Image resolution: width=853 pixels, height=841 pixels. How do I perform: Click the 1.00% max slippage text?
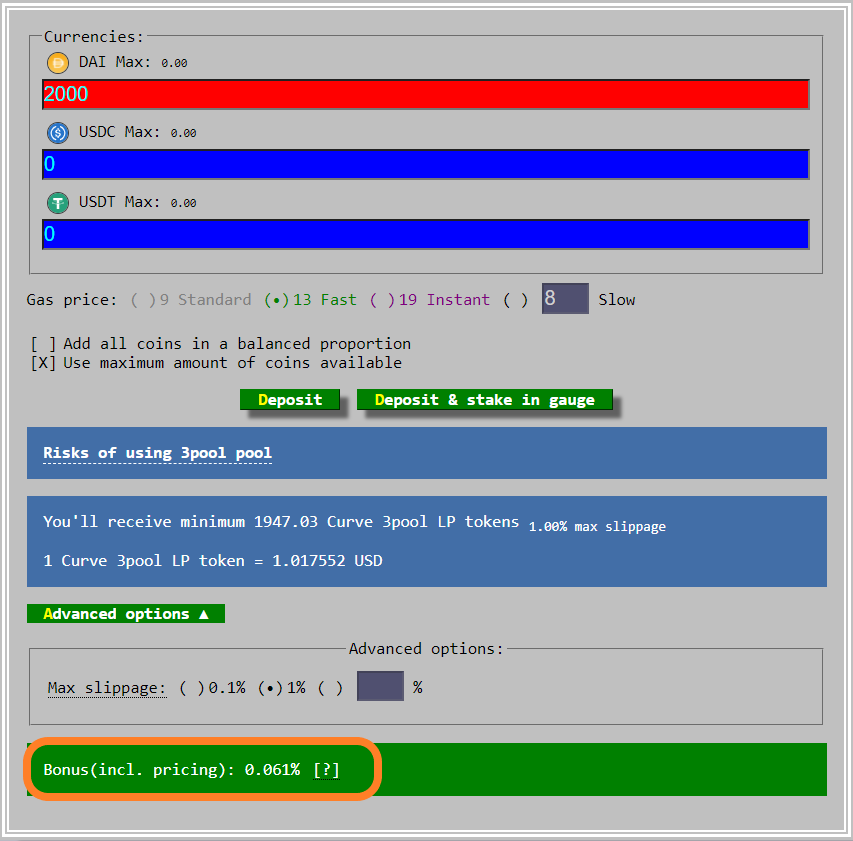597,527
